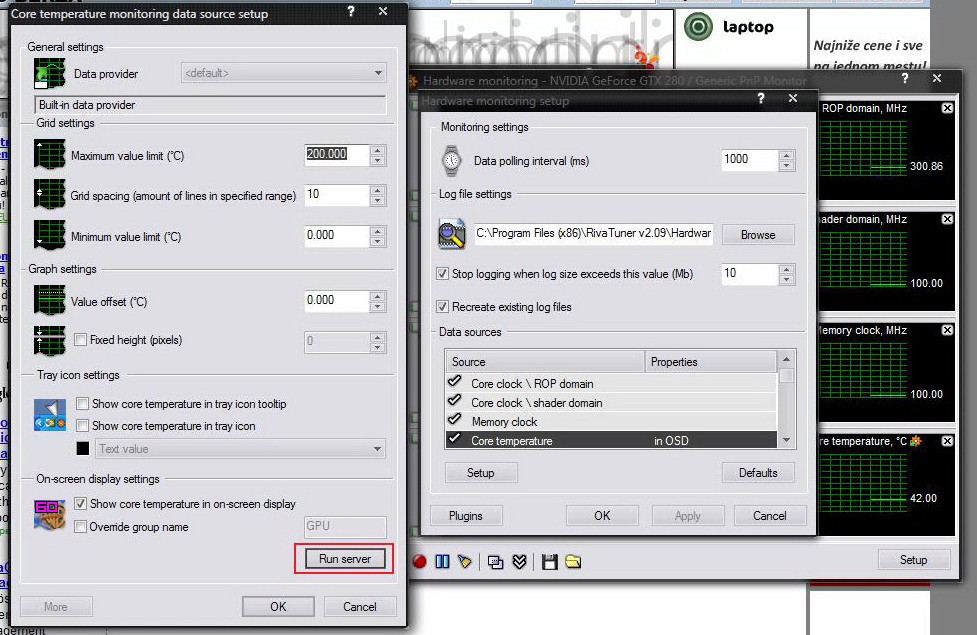Untick the Core clock \ ROP domain checkmark
This screenshot has height=635, width=977.
click(x=455, y=382)
